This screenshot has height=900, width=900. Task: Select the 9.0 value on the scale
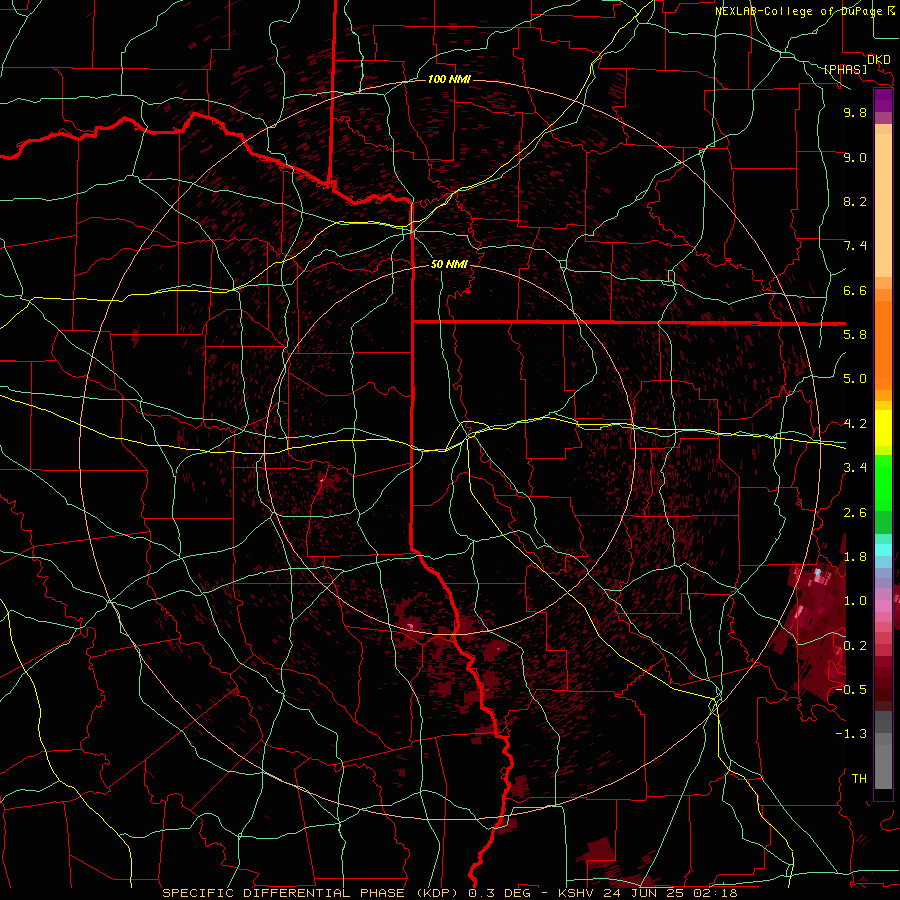(x=855, y=157)
